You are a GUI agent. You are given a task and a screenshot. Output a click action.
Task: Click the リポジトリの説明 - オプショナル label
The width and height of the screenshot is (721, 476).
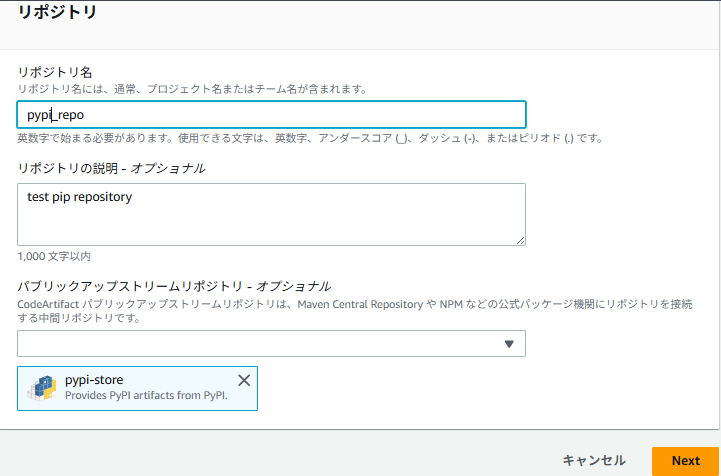[x=111, y=168]
